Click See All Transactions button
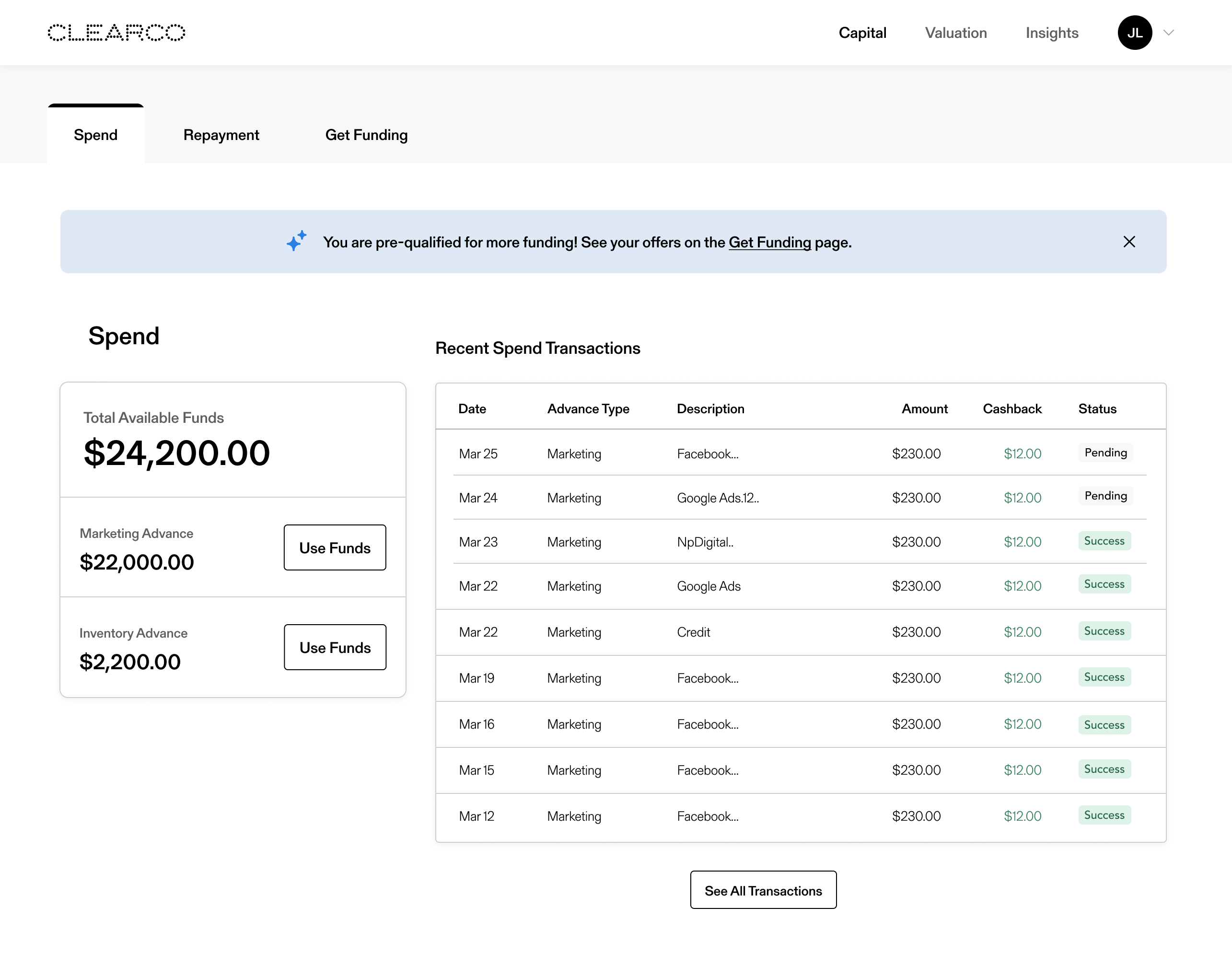Viewport: 1232px width, 954px height. click(x=763, y=890)
